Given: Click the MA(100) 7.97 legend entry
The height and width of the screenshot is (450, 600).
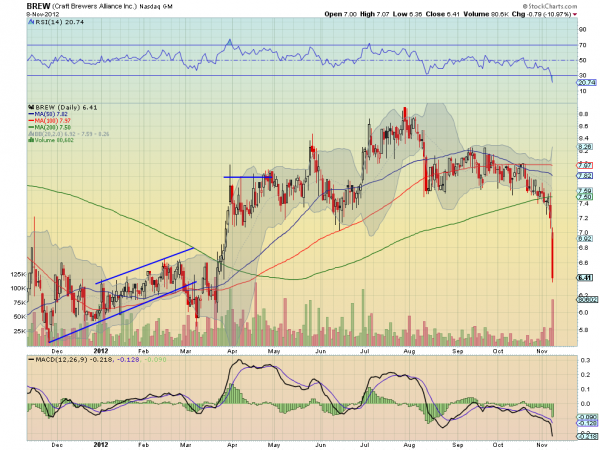Looking at the screenshot, I should tap(49, 121).
